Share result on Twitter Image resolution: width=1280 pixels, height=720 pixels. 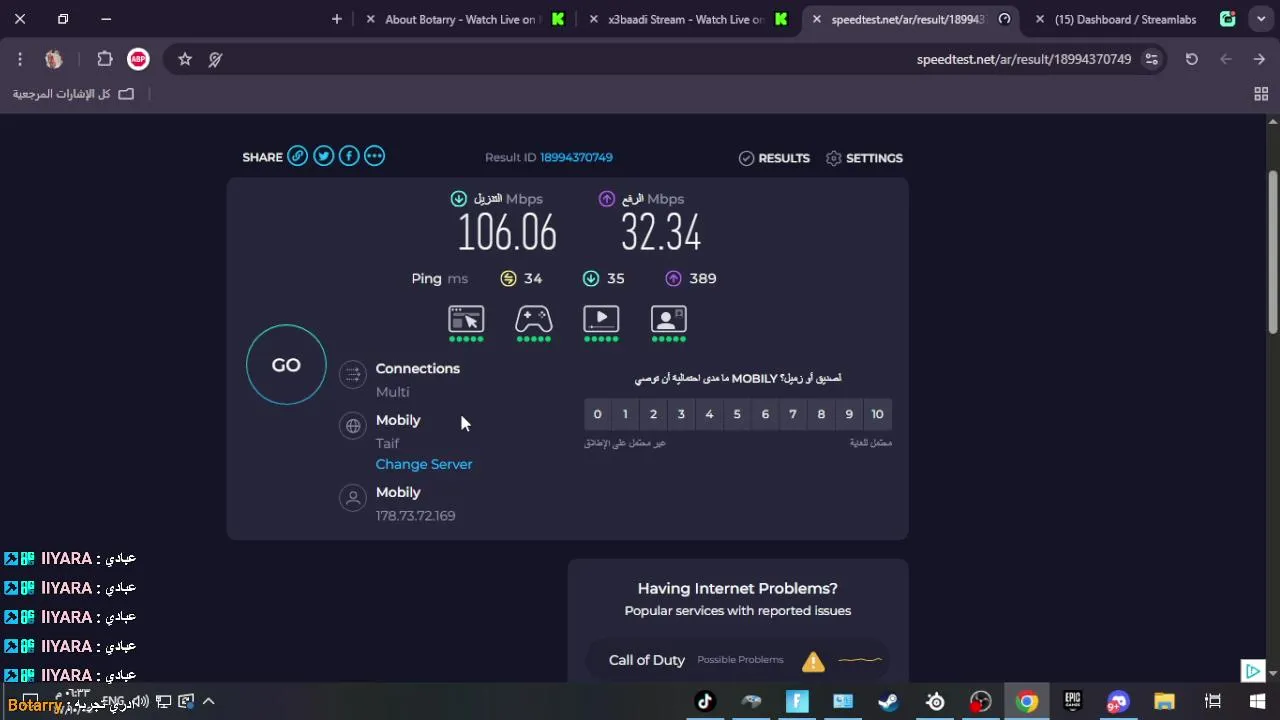[323, 156]
